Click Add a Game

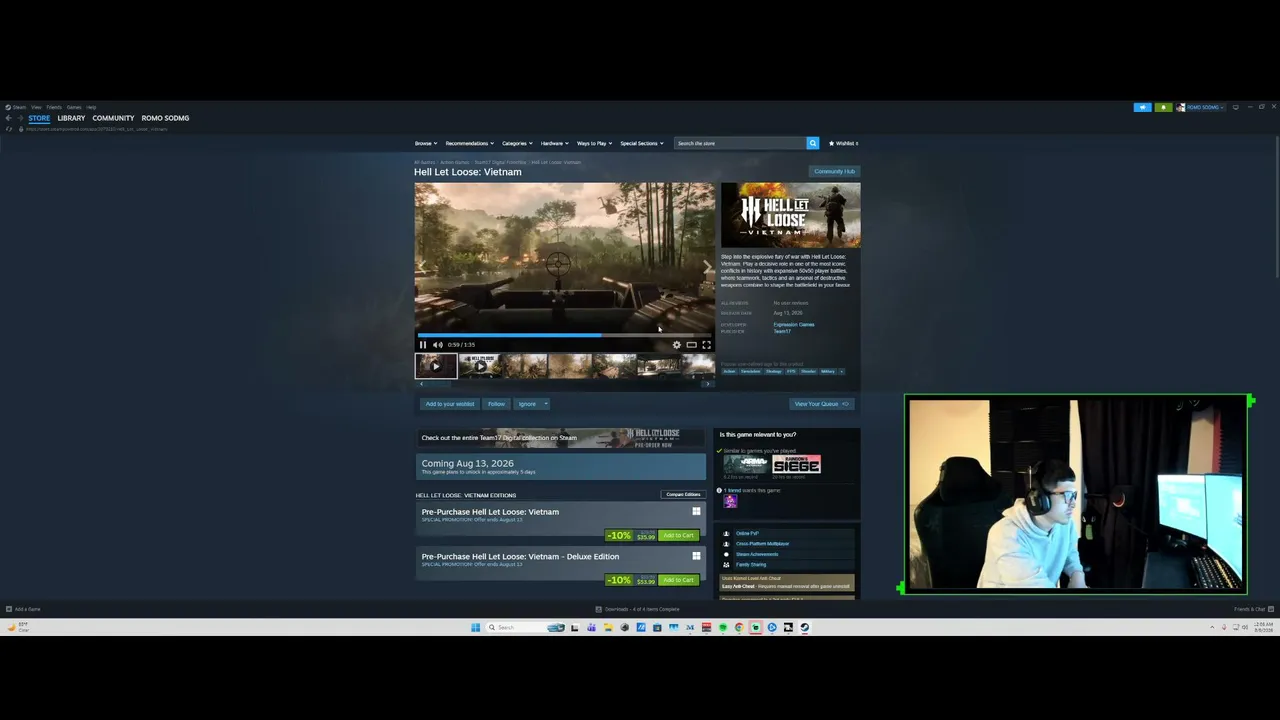pos(23,609)
